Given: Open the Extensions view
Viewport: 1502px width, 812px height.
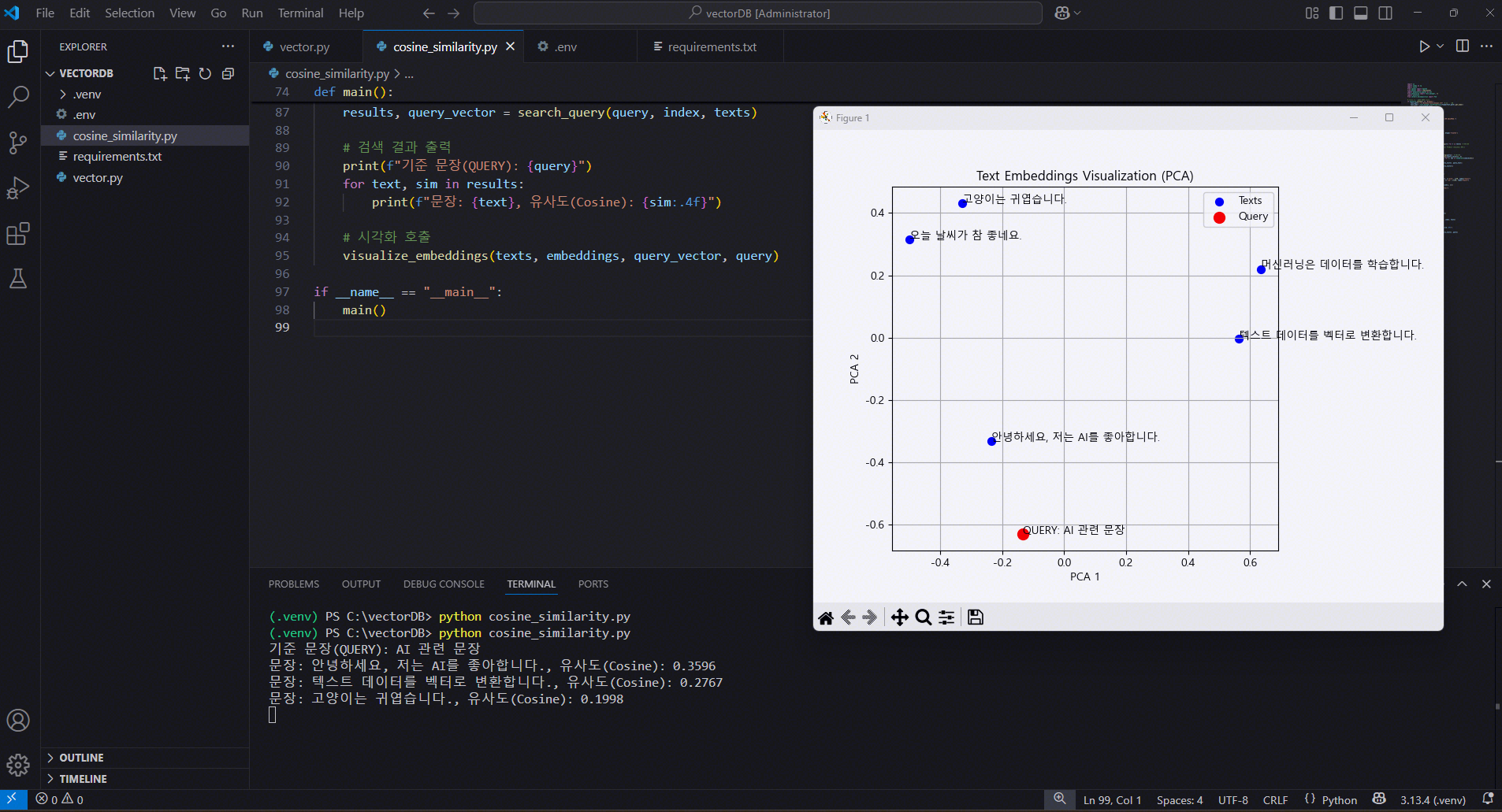Looking at the screenshot, I should click(x=18, y=234).
